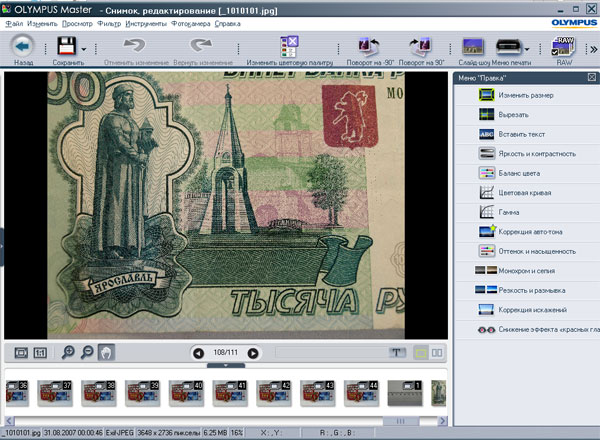Expand the toolbar overflow chevron

click(x=593, y=49)
